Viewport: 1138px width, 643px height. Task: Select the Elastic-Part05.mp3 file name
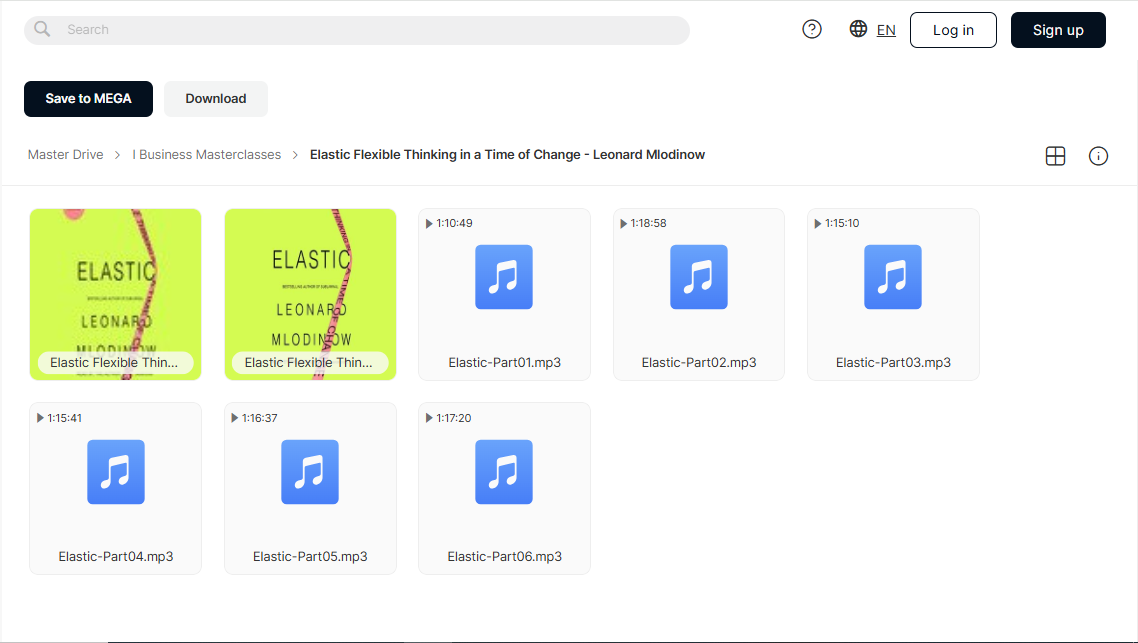click(310, 557)
